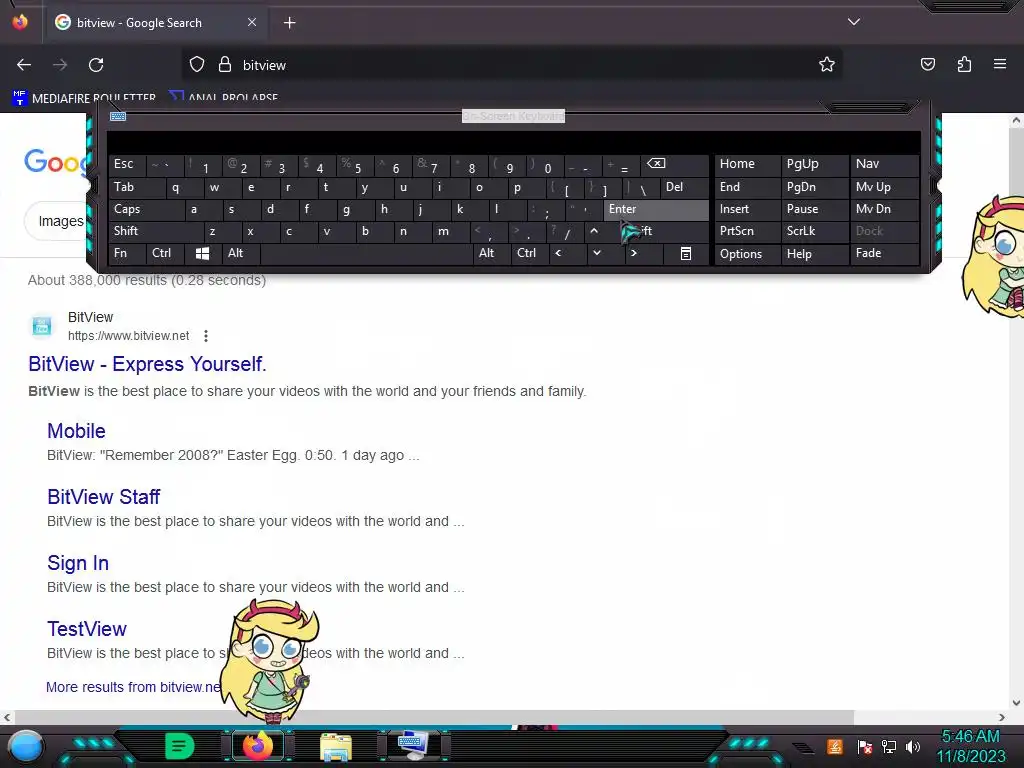
Task: Open File Explorer from the taskbar
Action: (336, 746)
